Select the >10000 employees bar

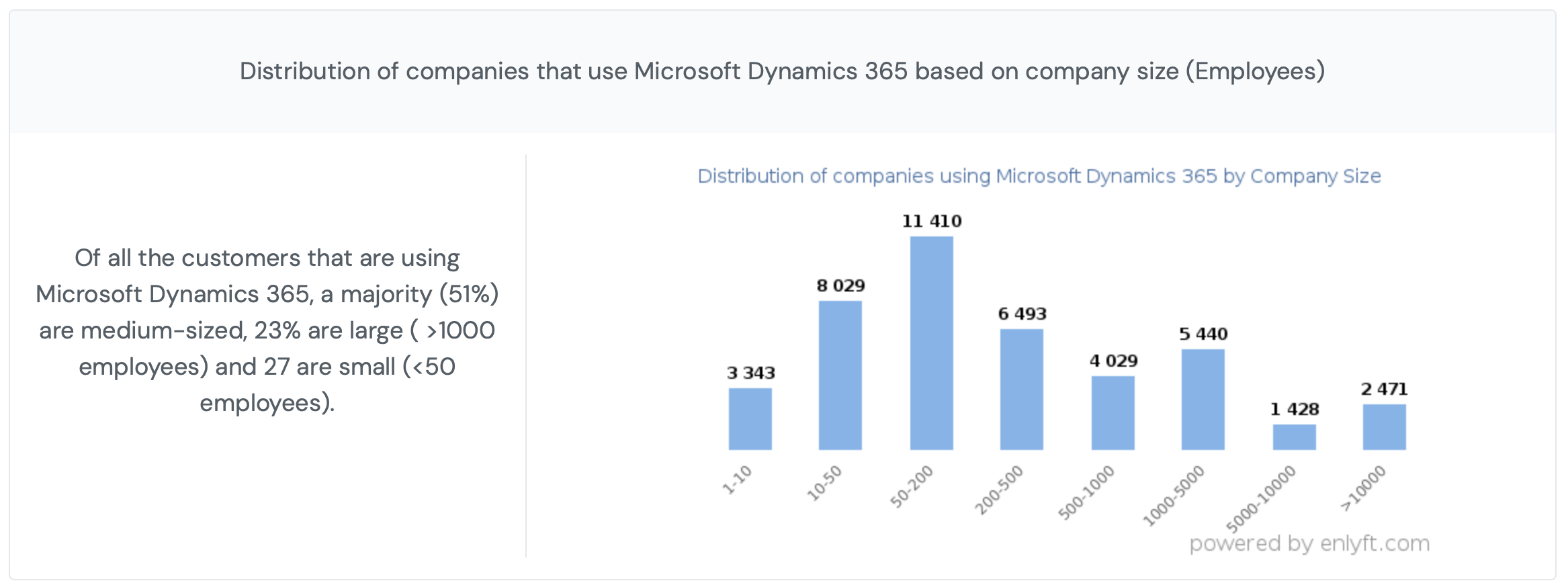point(1384,427)
